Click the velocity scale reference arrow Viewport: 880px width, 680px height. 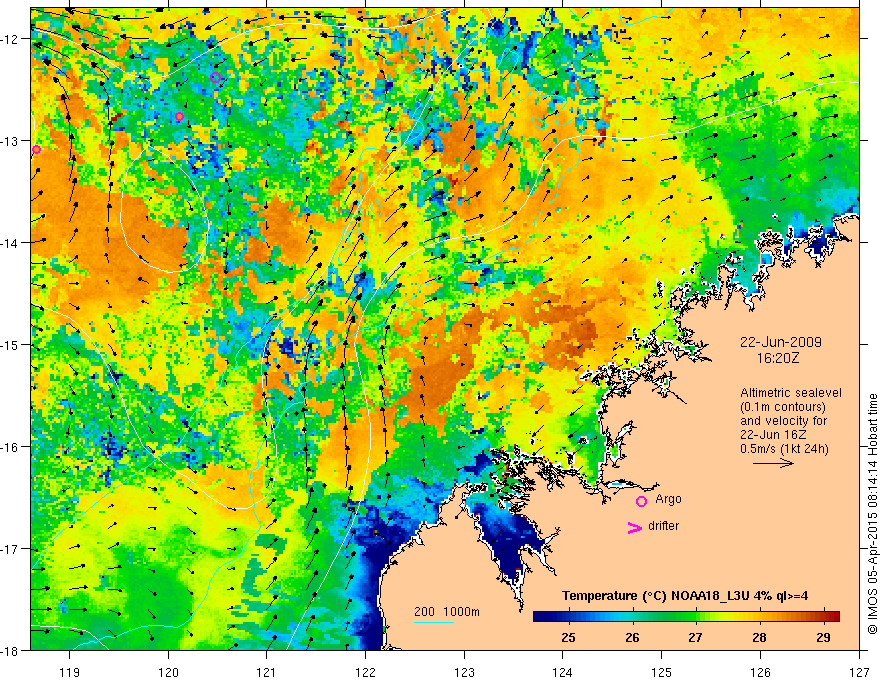[773, 463]
